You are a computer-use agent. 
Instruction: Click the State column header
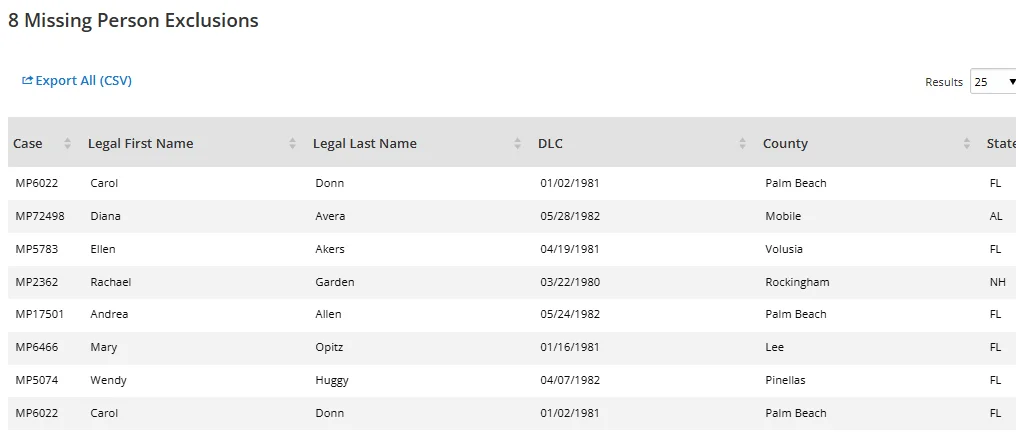click(x=1000, y=144)
